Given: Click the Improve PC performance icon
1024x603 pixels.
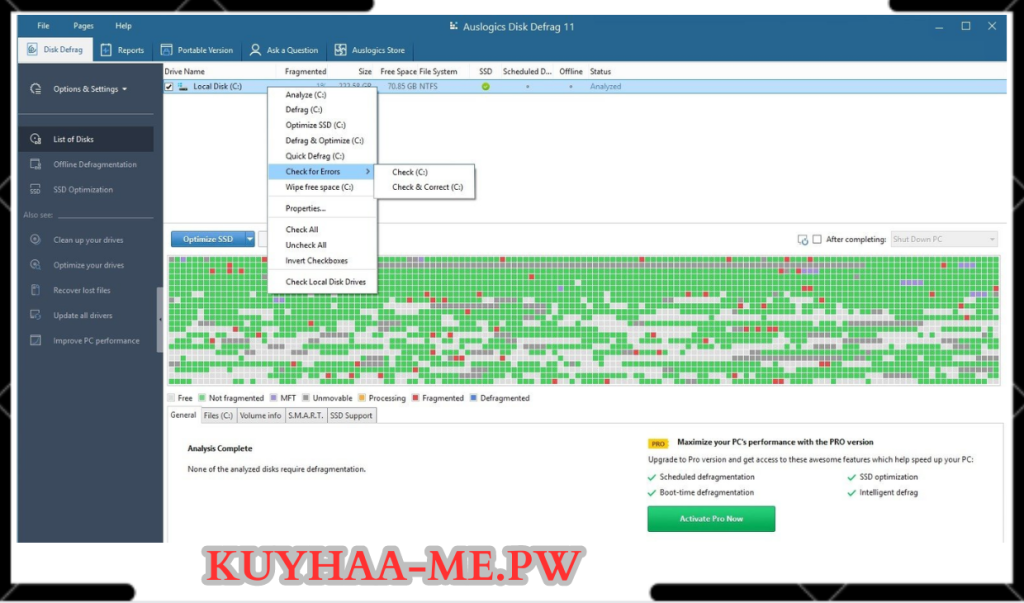Looking at the screenshot, I should click(x=36, y=340).
